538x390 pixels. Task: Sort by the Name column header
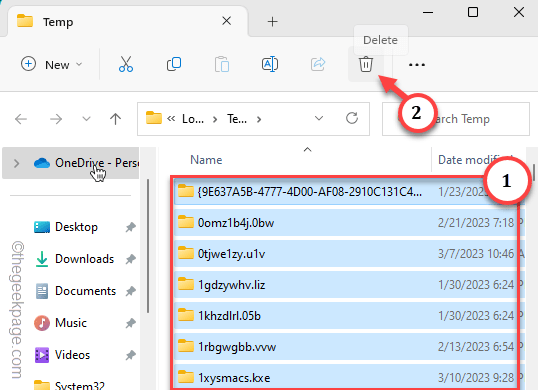tap(206, 160)
